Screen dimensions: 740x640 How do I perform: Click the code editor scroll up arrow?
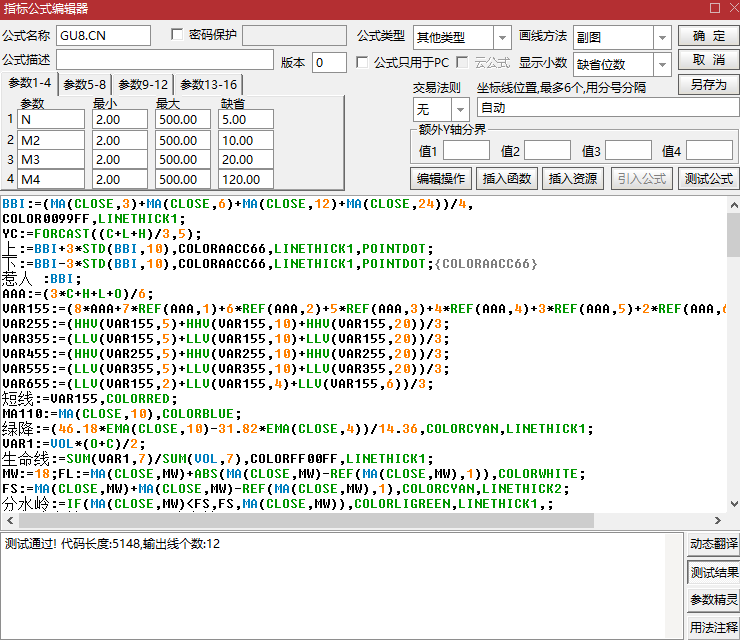734,205
